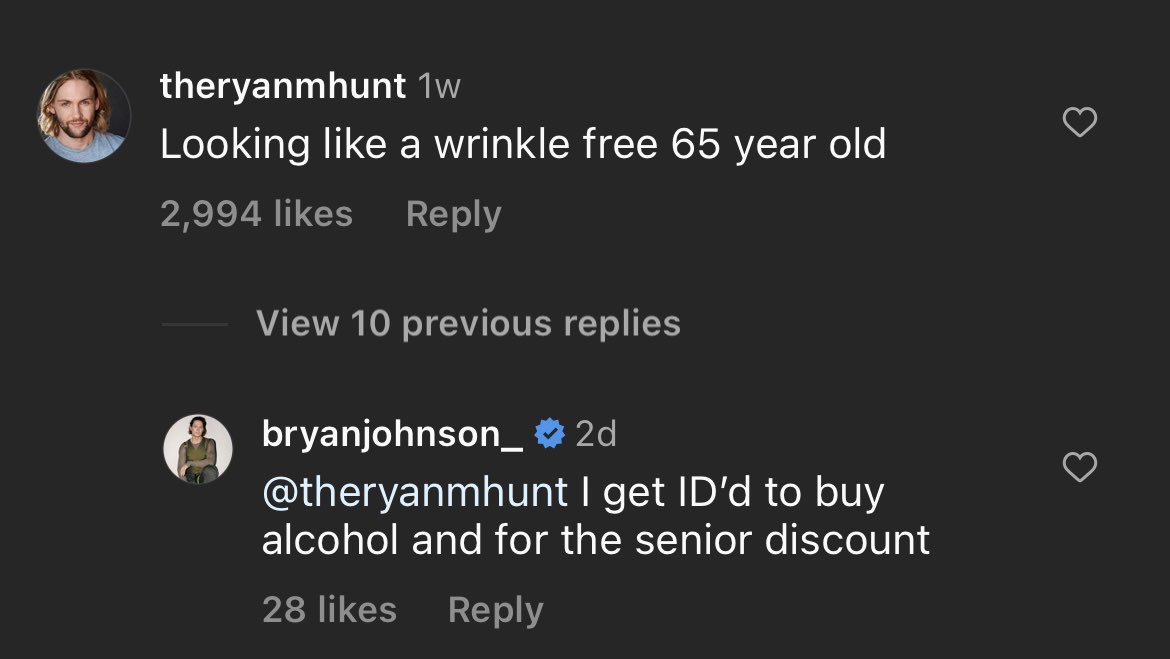
Task: Like theryanmhunt's comment with the heart
Action: (x=1079, y=123)
